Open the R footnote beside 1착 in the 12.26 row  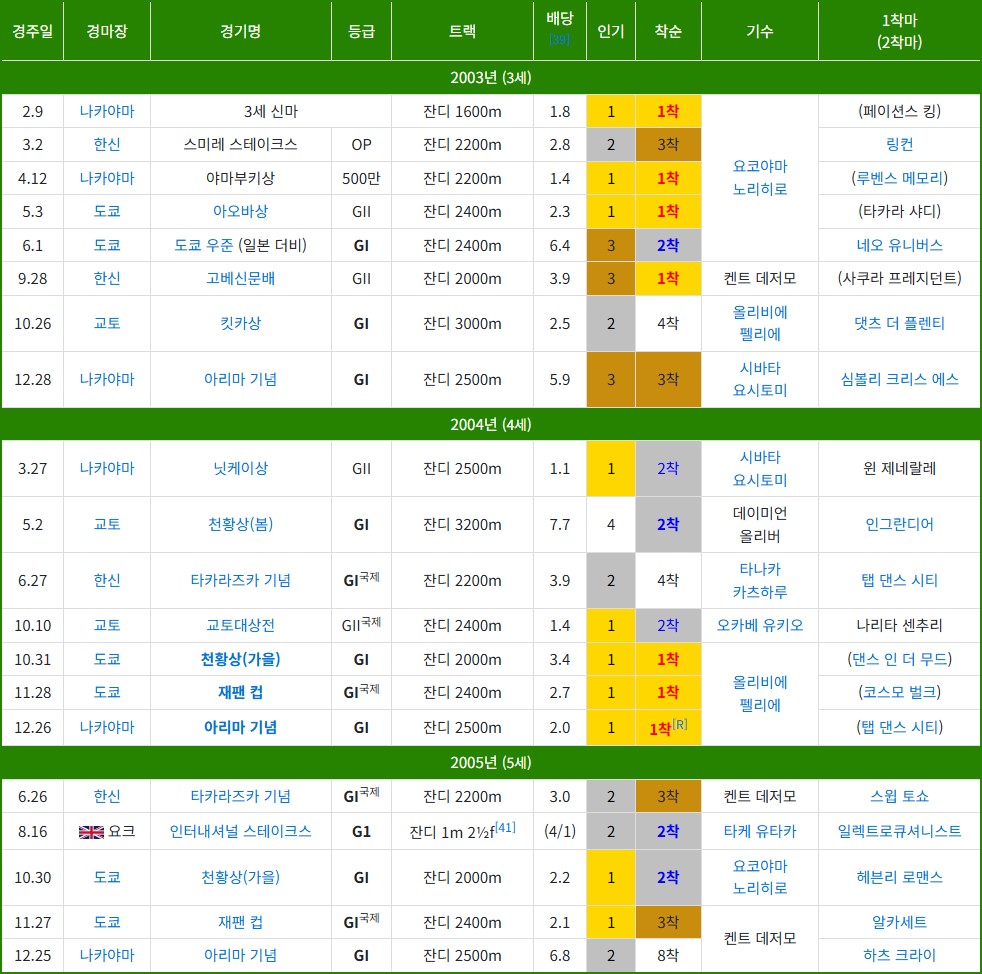(x=680, y=723)
